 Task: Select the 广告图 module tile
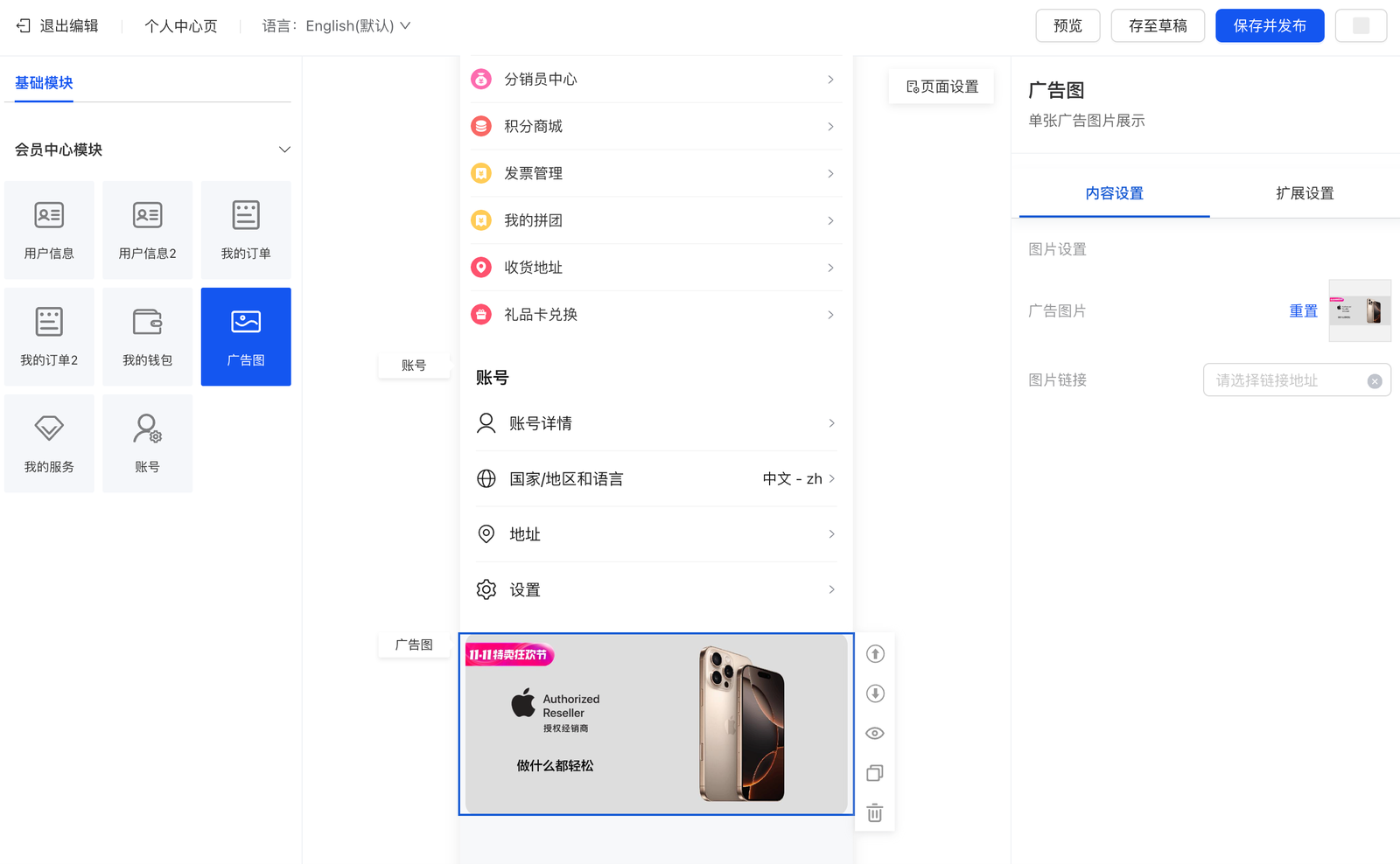pos(246,337)
